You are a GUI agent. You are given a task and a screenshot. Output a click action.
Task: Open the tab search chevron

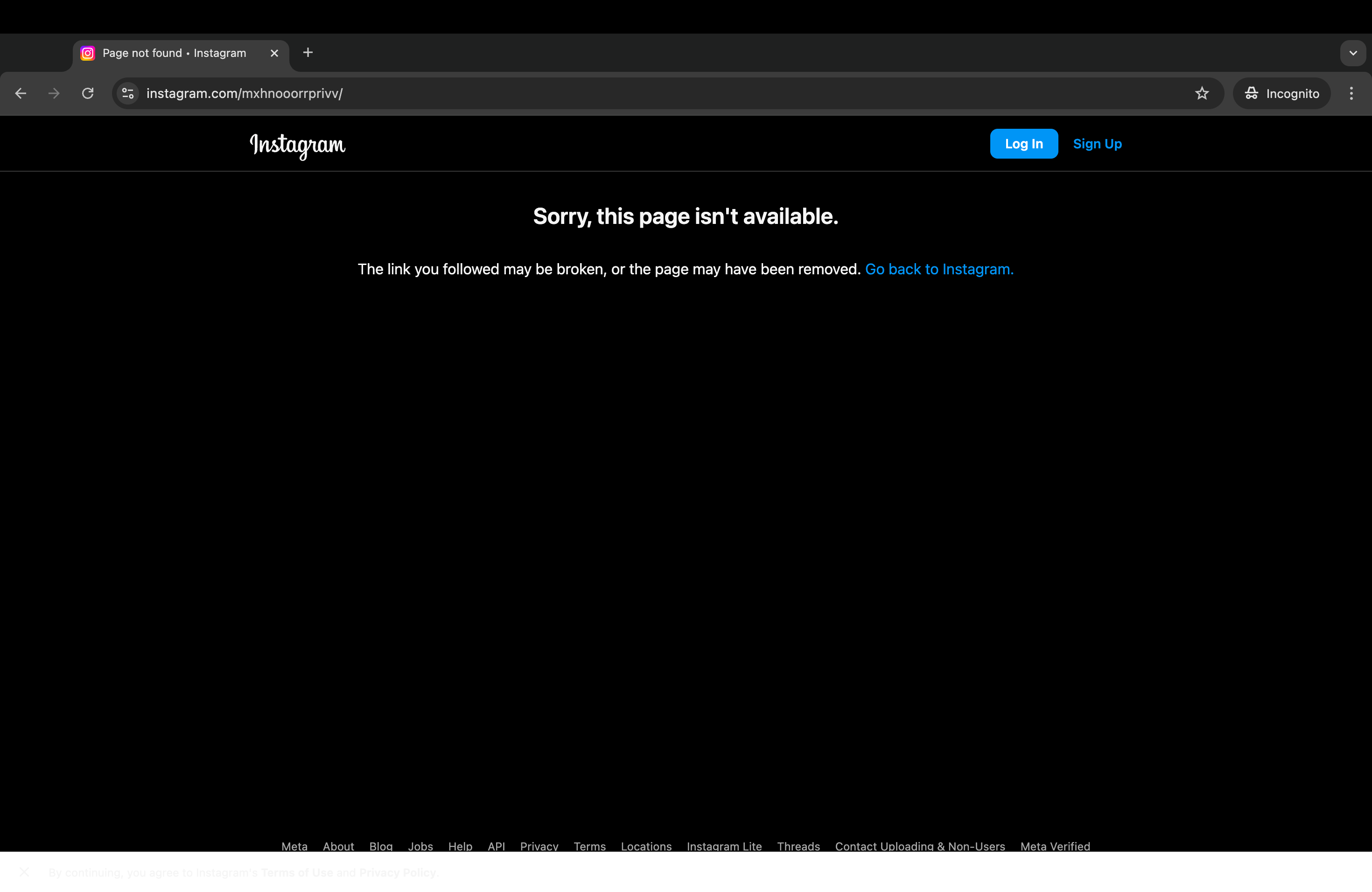point(1352,53)
